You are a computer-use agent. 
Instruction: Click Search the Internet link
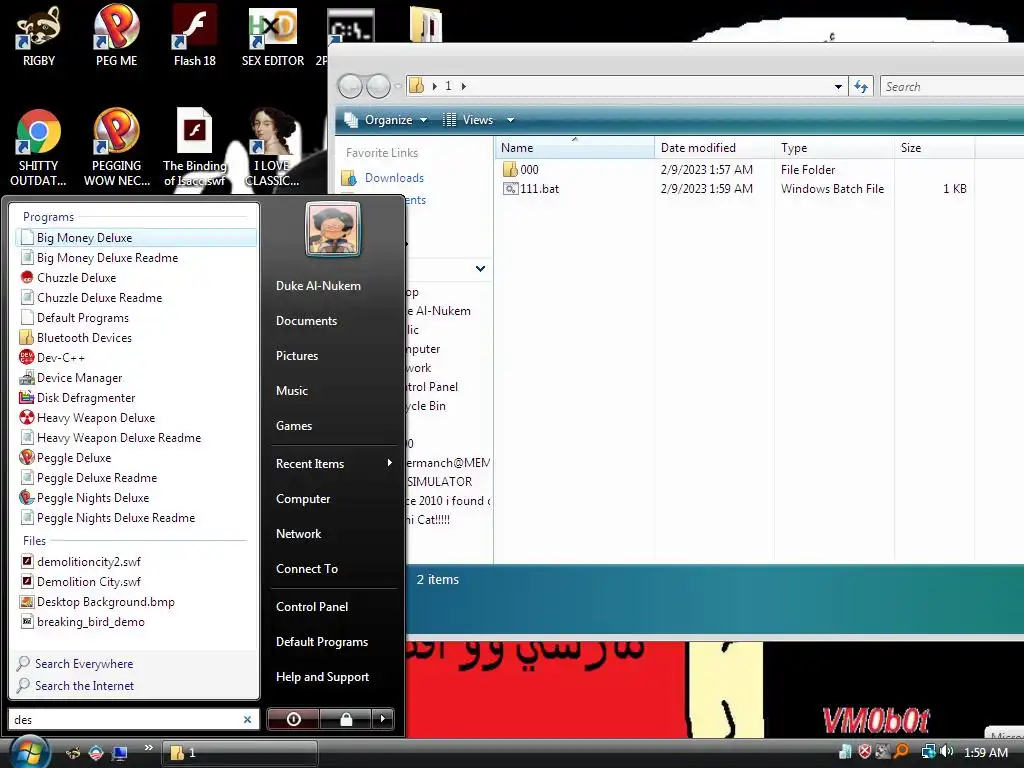click(84, 686)
